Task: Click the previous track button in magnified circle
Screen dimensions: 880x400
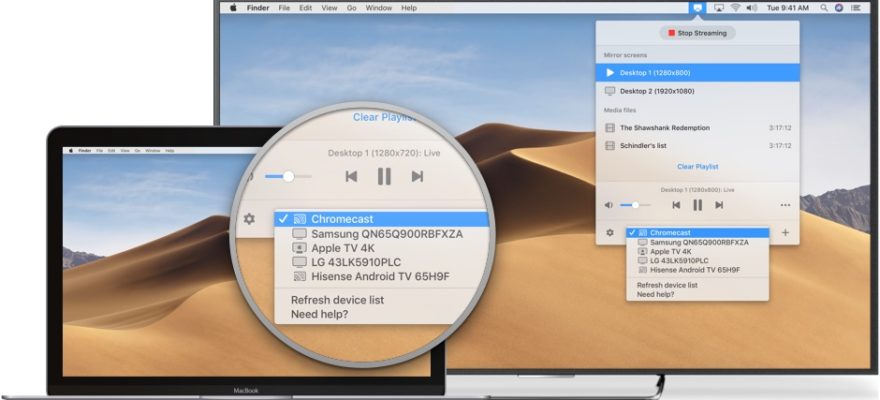Action: (351, 176)
